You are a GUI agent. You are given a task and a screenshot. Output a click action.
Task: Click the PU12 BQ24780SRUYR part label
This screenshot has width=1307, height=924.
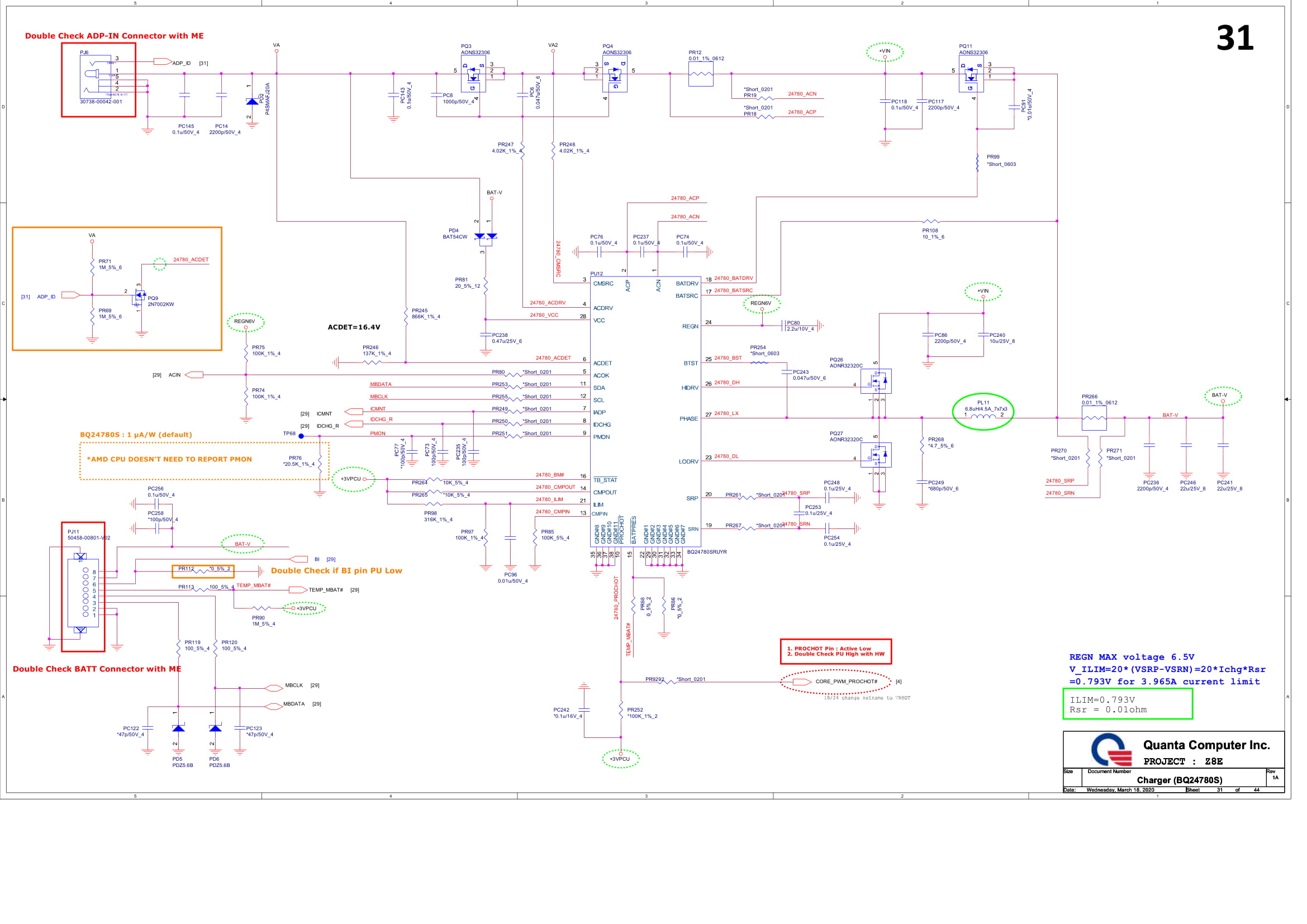[706, 552]
